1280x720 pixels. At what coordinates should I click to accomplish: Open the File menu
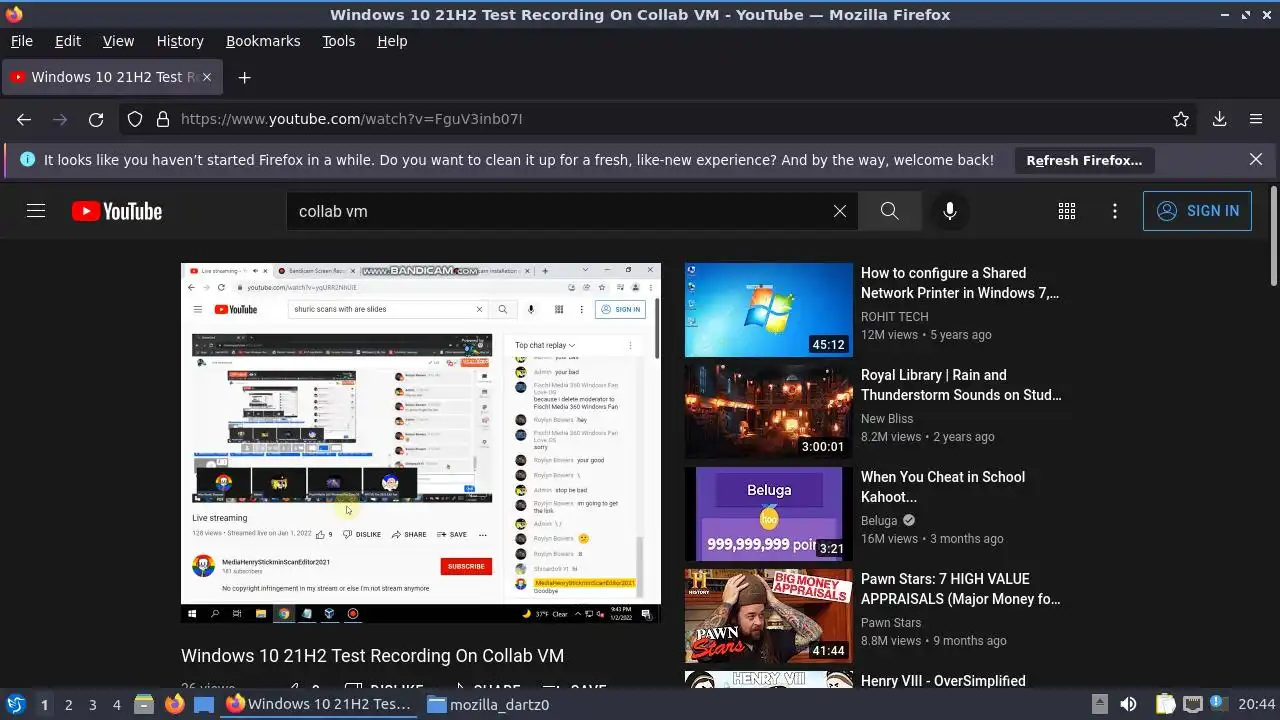pyautogui.click(x=21, y=41)
